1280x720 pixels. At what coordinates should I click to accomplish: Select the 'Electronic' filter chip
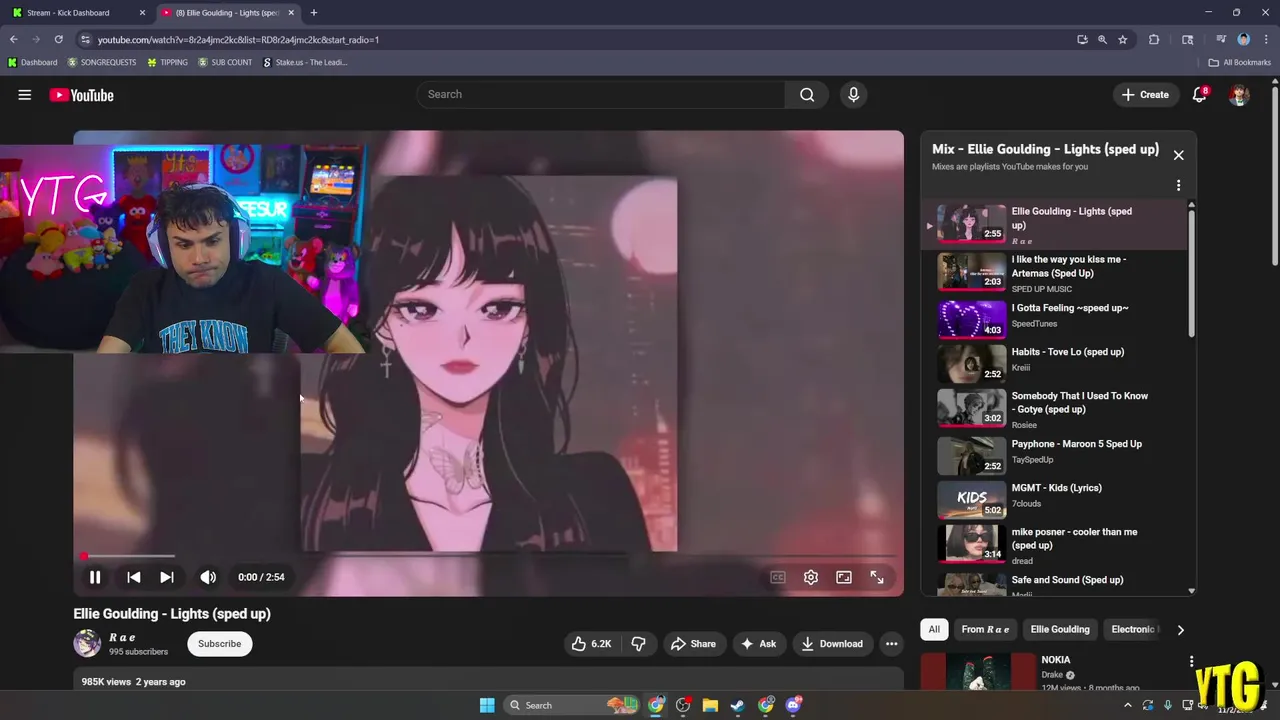(1133, 629)
